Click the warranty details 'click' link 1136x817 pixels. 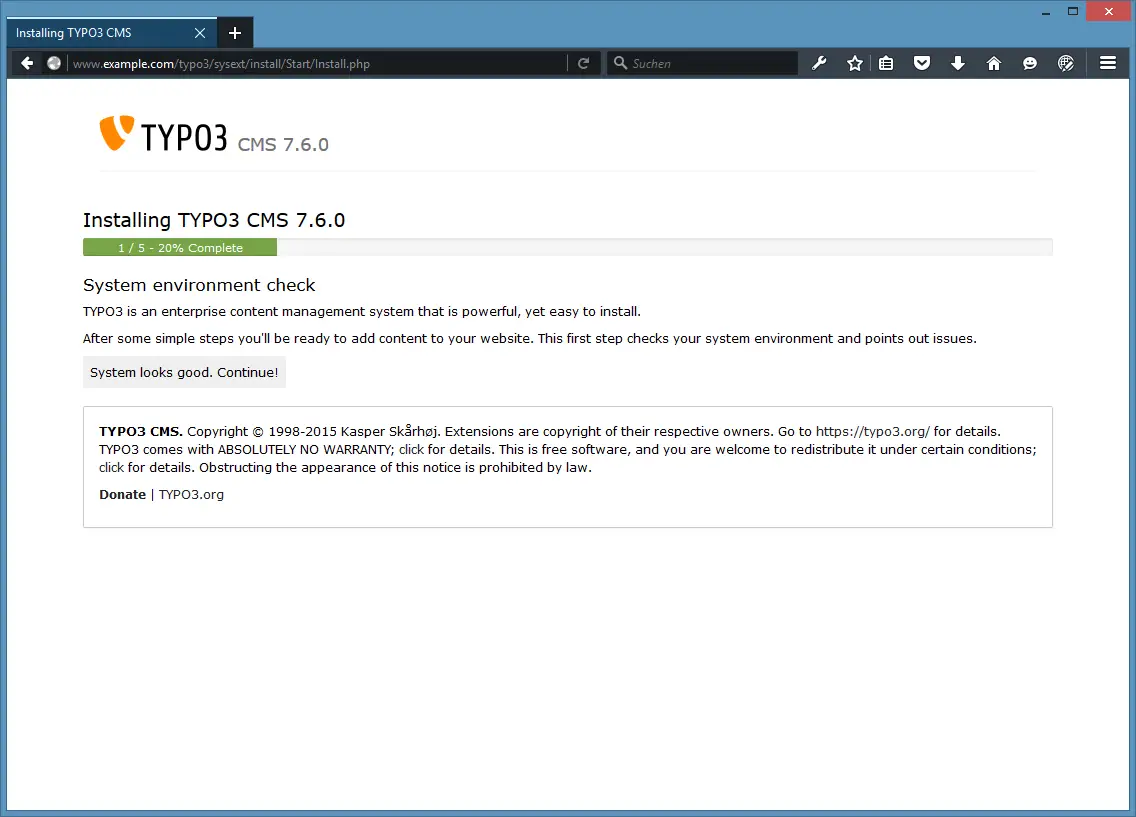(x=411, y=450)
